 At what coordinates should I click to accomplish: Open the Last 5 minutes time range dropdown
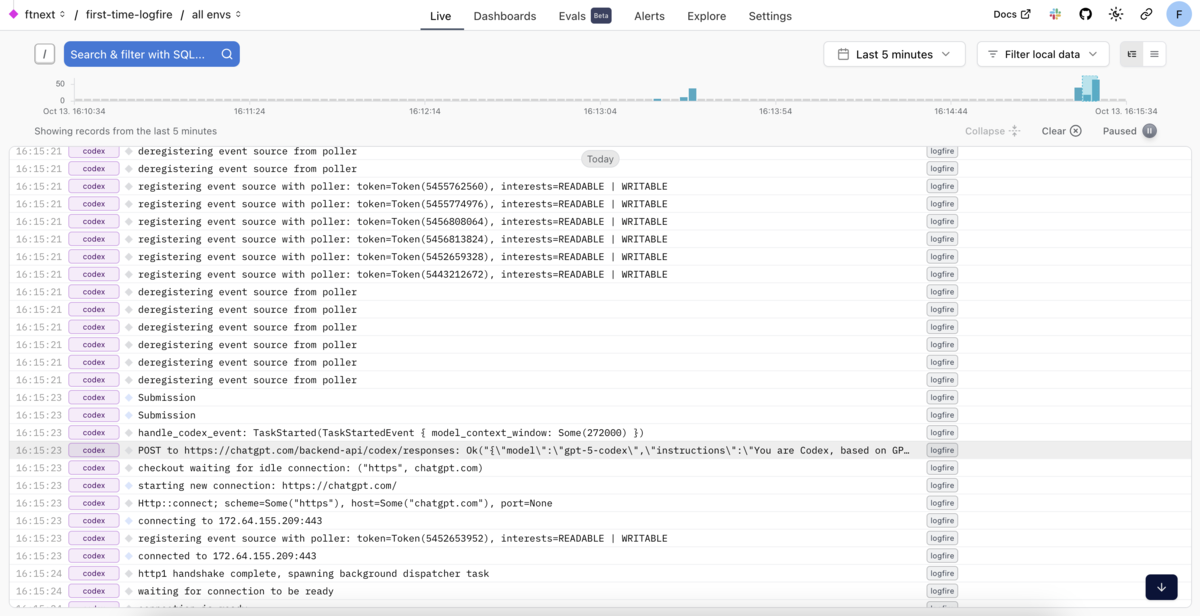pos(893,53)
